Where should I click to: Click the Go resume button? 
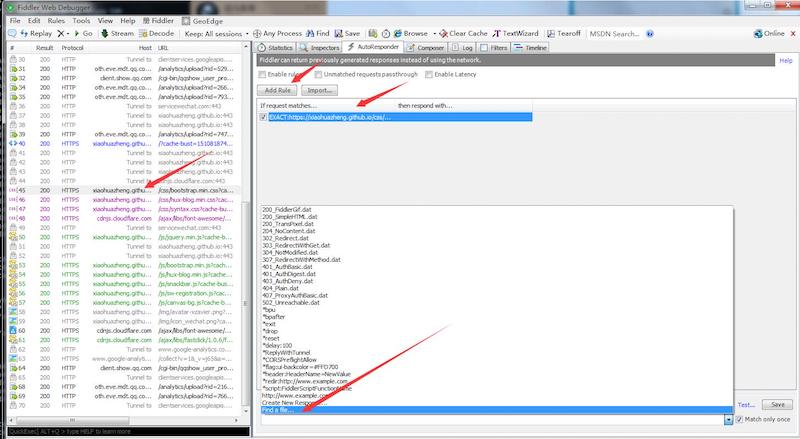(84, 33)
